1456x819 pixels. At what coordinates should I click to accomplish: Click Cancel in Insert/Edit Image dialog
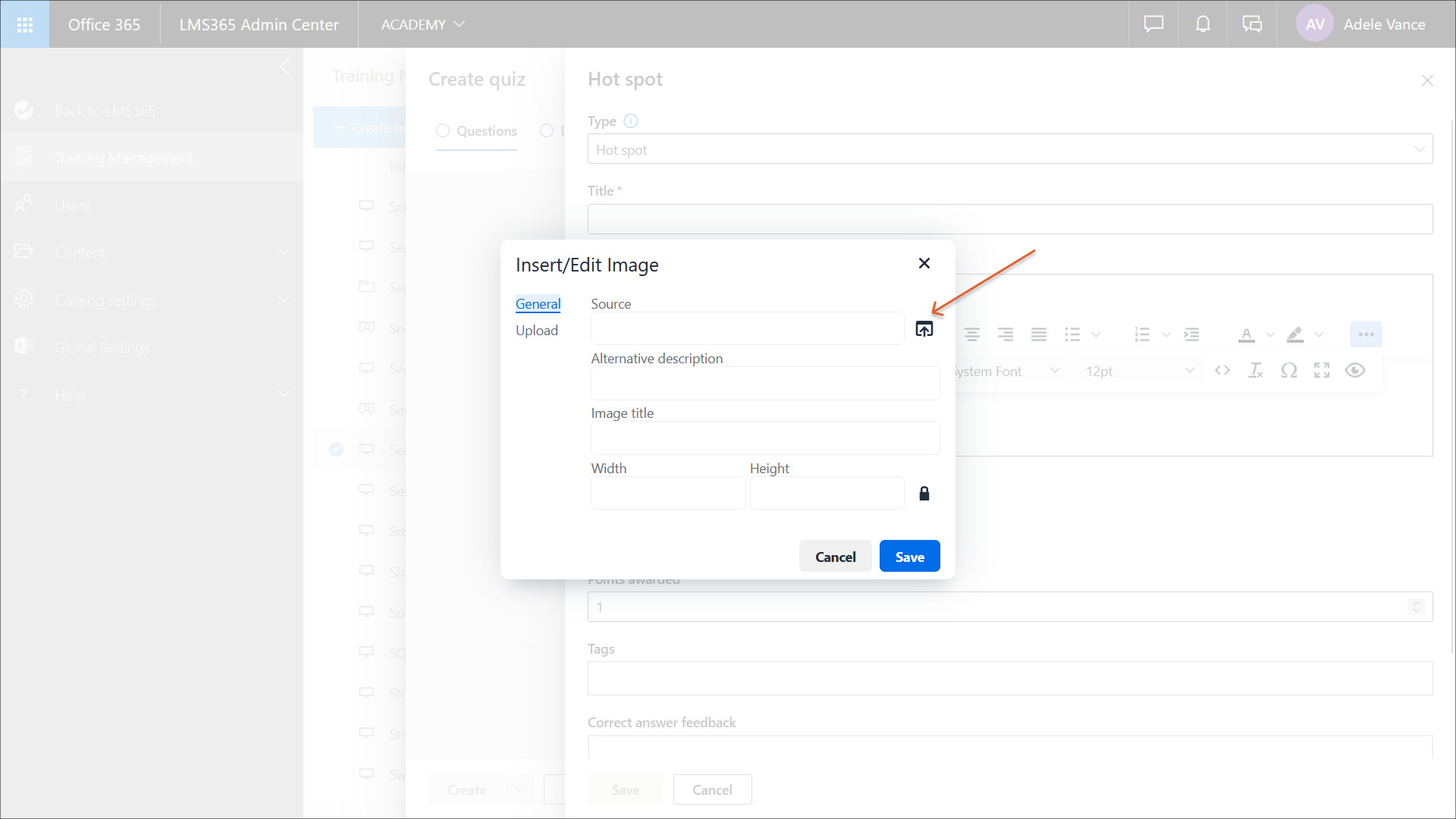[835, 557]
